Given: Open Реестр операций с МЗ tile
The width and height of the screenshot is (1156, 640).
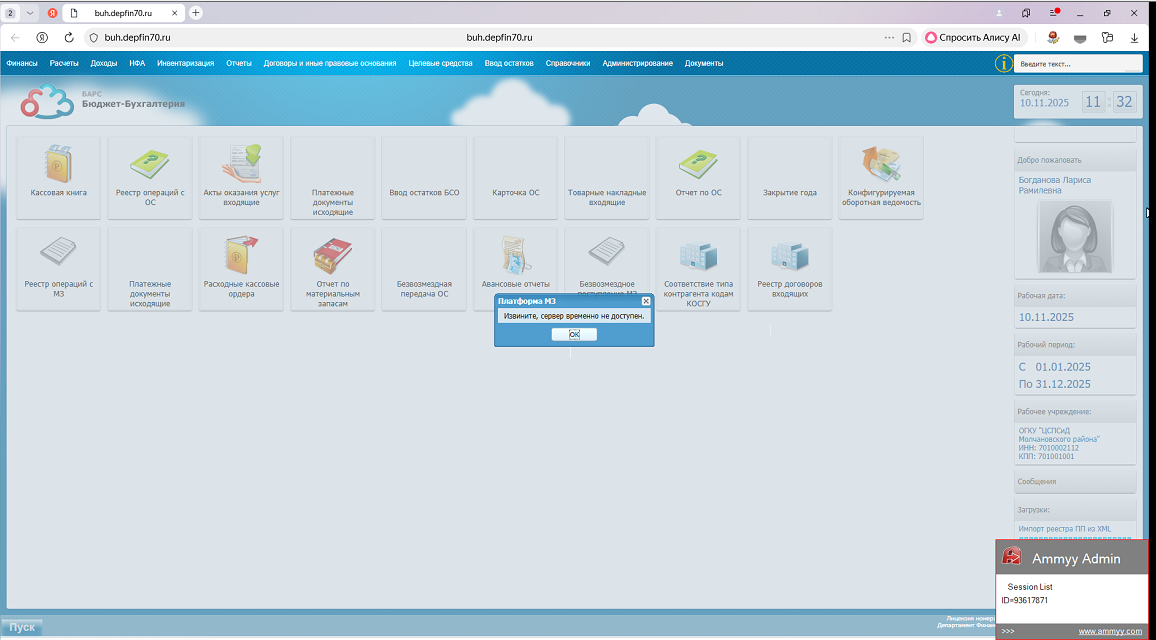Looking at the screenshot, I should [x=58, y=269].
